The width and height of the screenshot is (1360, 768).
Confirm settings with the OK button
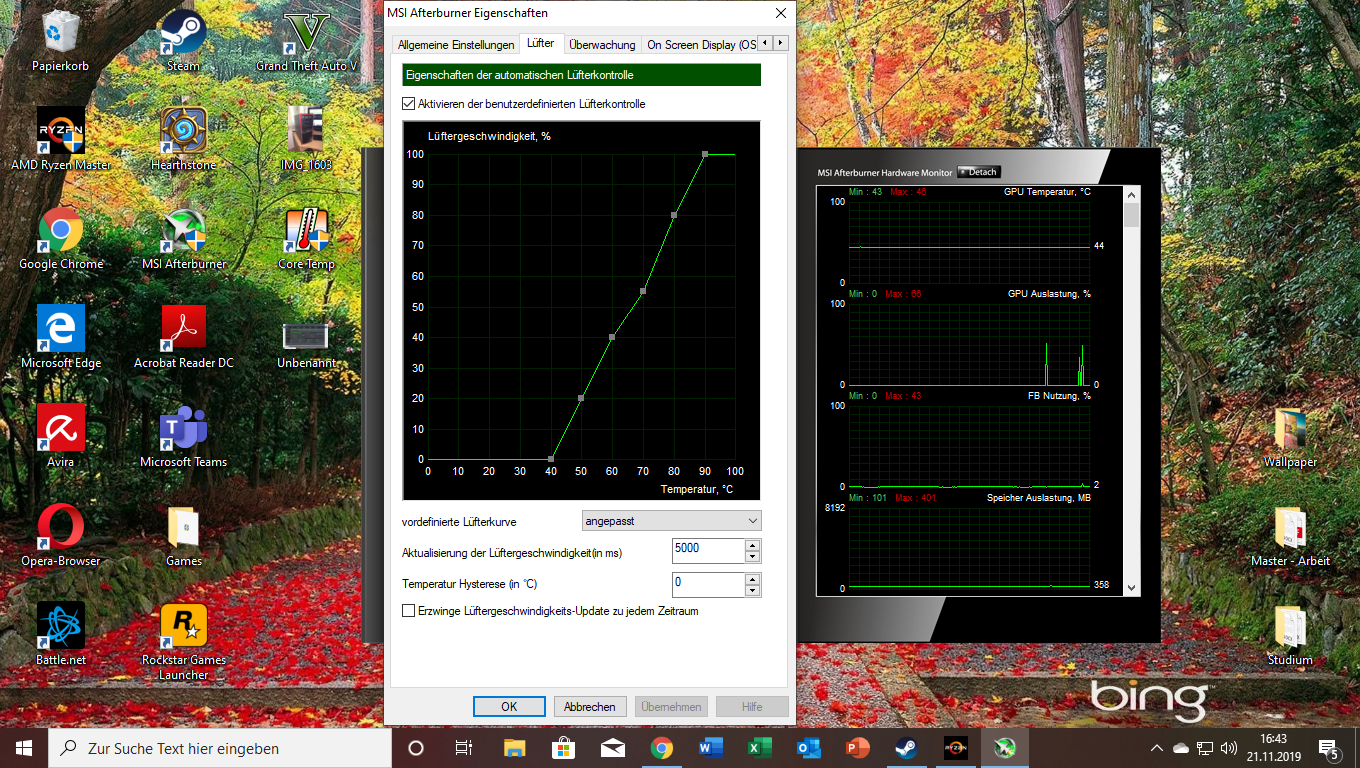click(509, 706)
